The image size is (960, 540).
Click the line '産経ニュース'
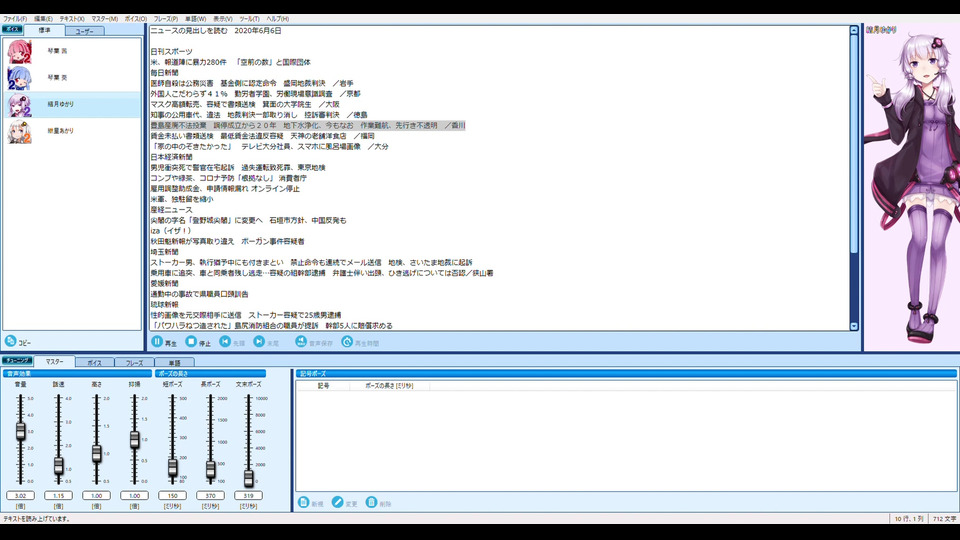tap(171, 209)
